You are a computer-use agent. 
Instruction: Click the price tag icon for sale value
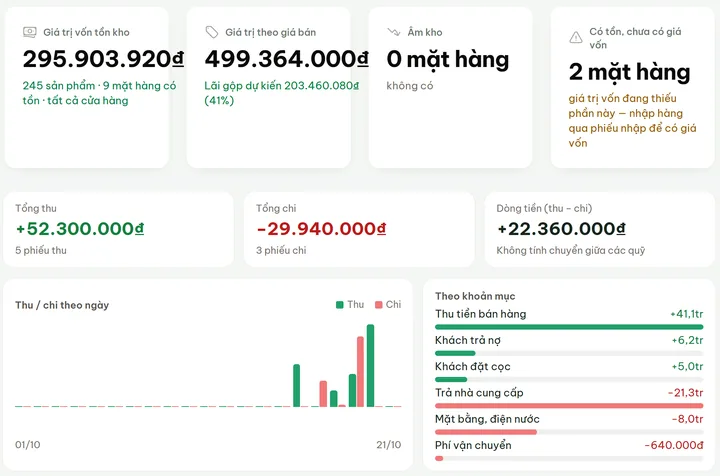211,32
